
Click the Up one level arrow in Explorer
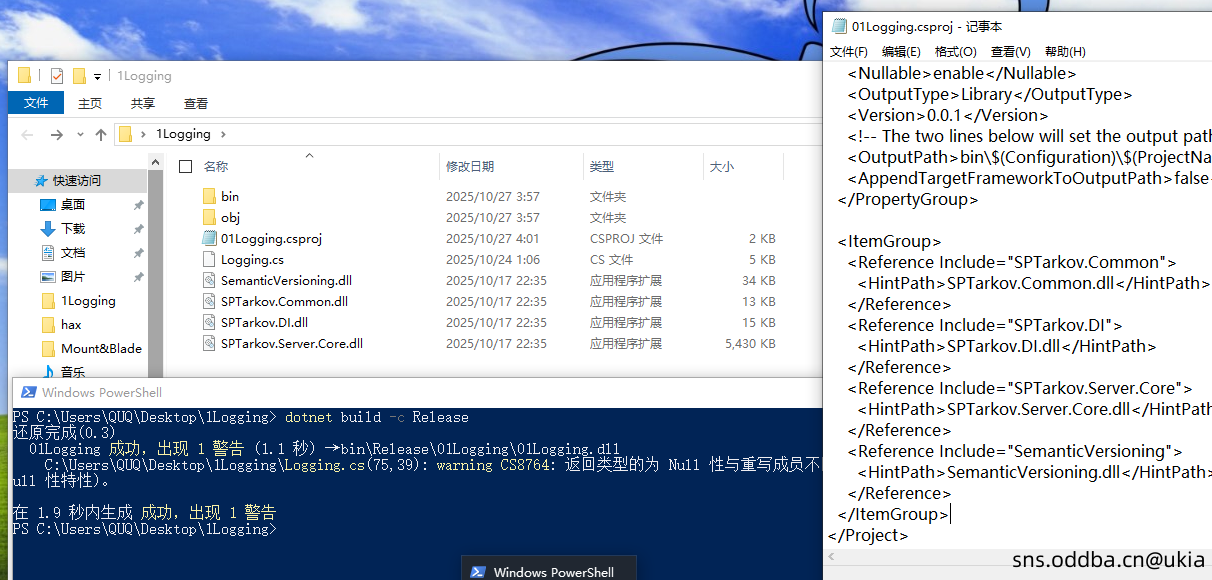pyautogui.click(x=100, y=134)
